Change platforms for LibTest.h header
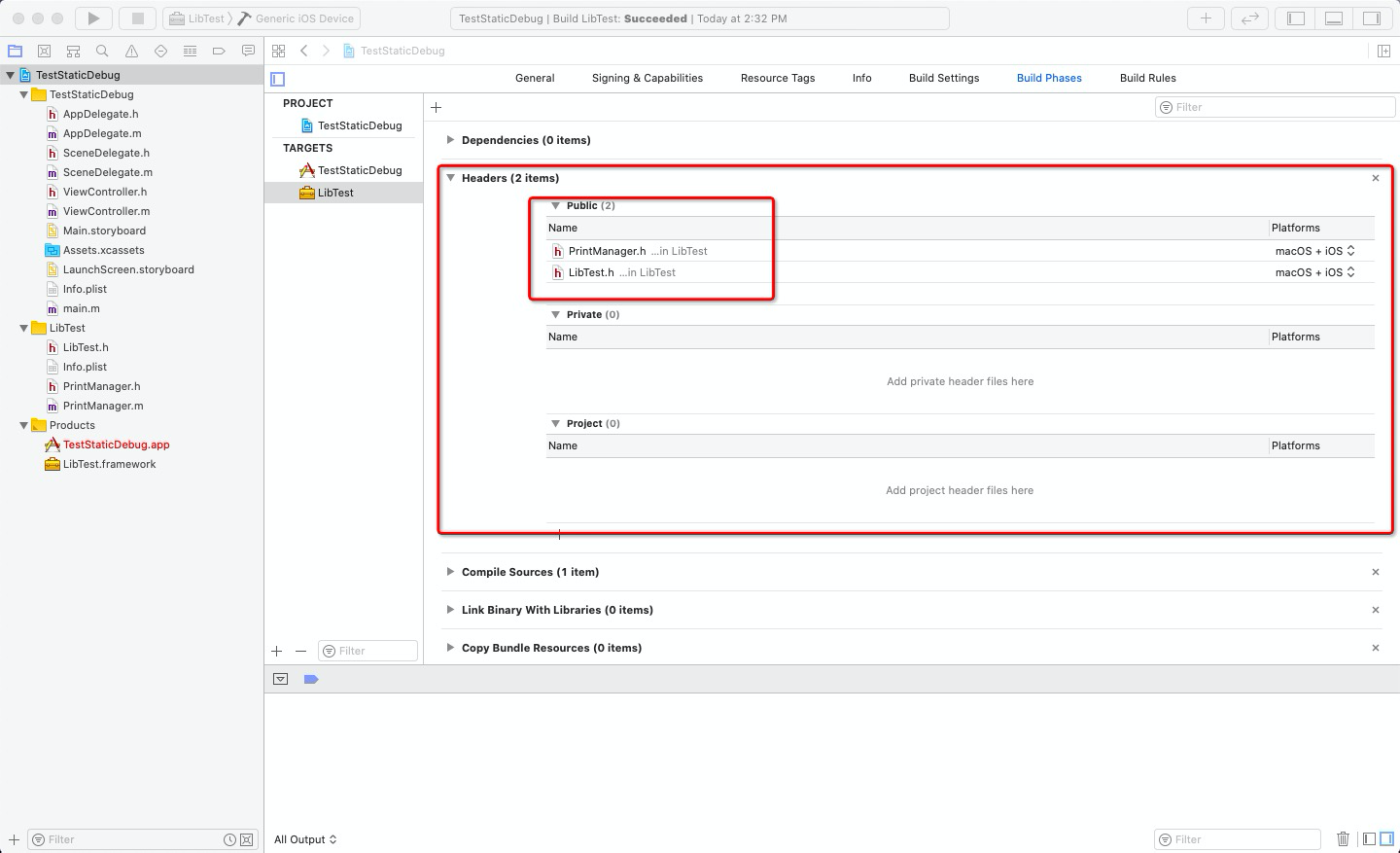This screenshot has height=853, width=1400. (x=1315, y=272)
